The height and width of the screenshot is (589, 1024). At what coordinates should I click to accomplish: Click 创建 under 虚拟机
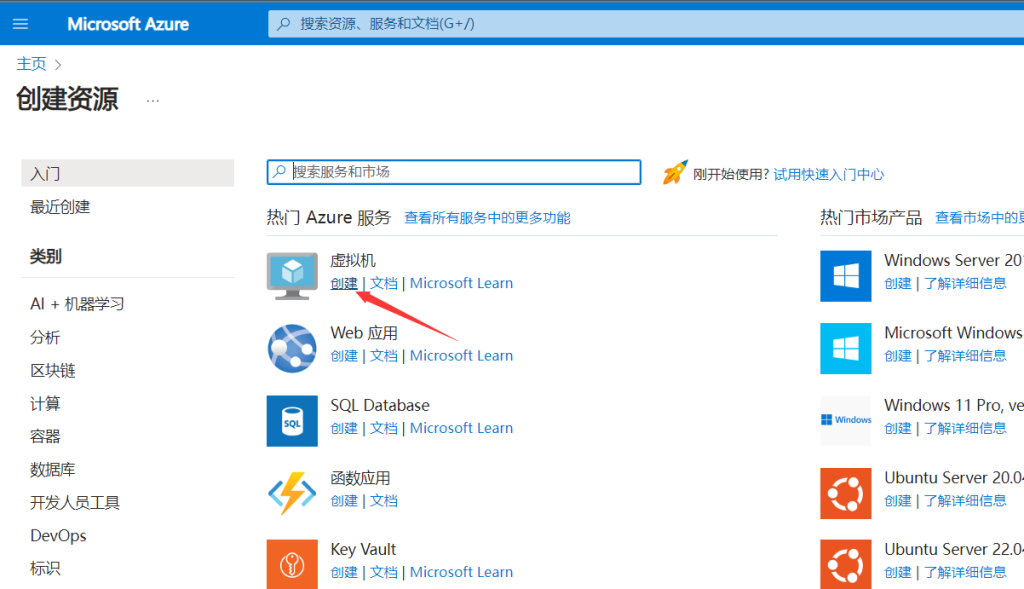tap(344, 283)
